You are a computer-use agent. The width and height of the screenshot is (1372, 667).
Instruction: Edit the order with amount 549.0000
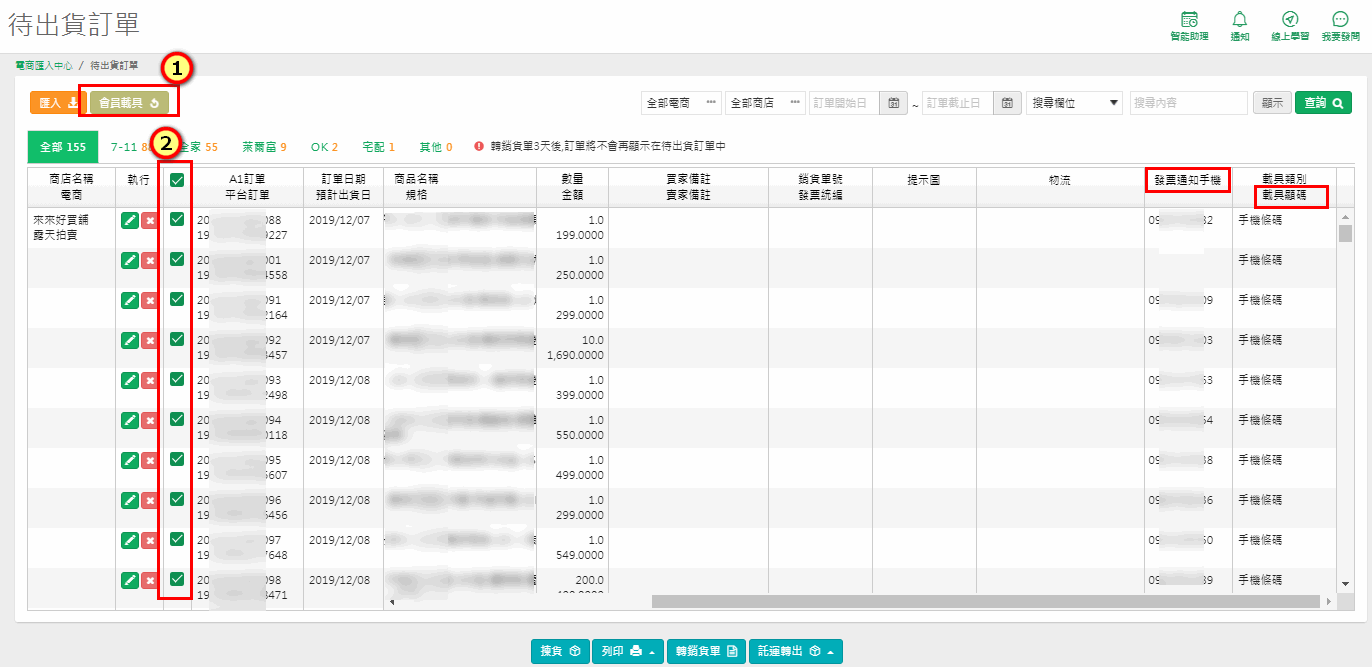click(x=130, y=540)
